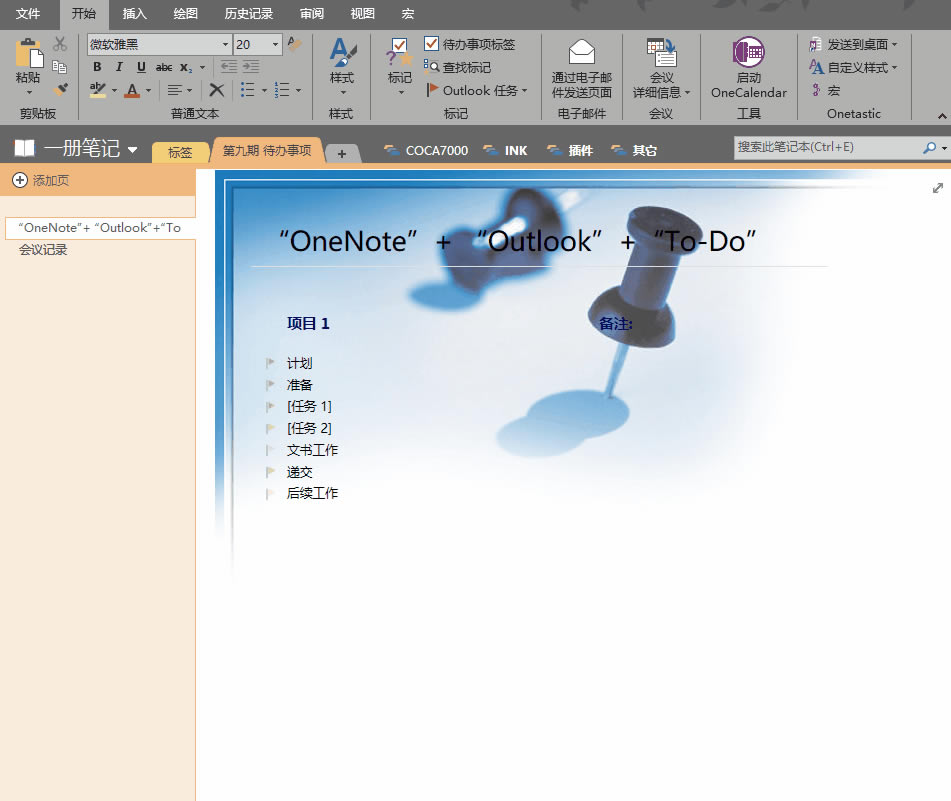Switch to the 插入 ribbon tab
This screenshot has height=801, width=951.
pos(135,13)
